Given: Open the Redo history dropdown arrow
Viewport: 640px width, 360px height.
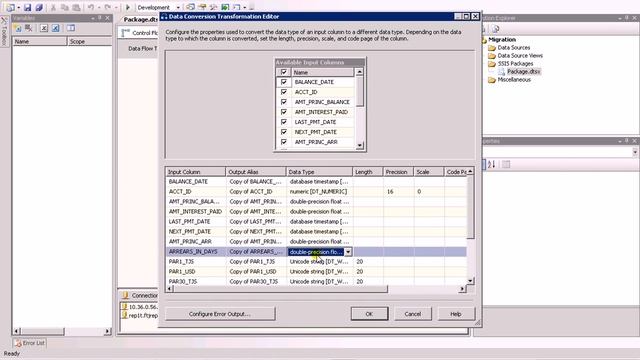Looking at the screenshot, I should coord(116,7).
